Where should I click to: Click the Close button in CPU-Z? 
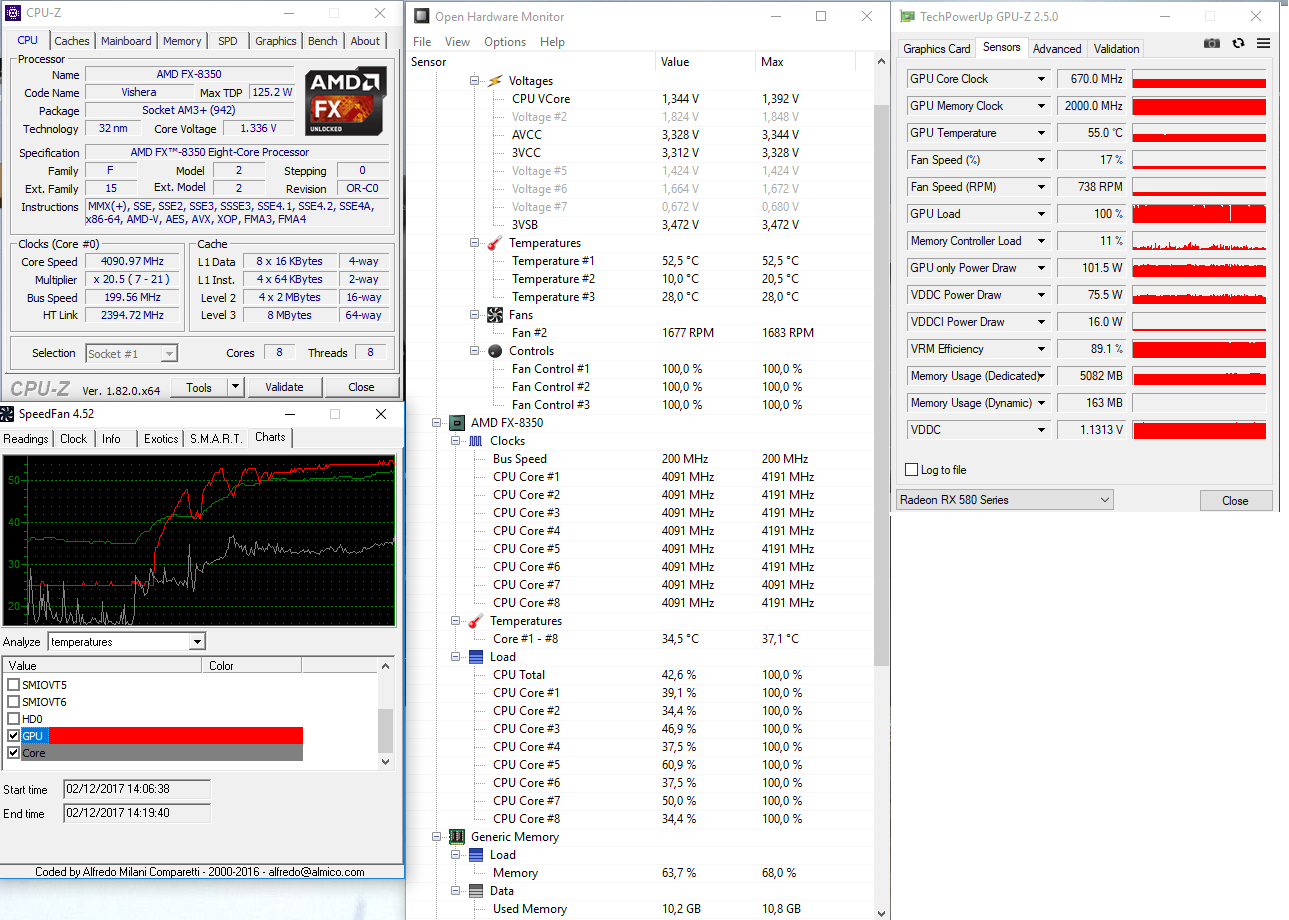point(361,387)
